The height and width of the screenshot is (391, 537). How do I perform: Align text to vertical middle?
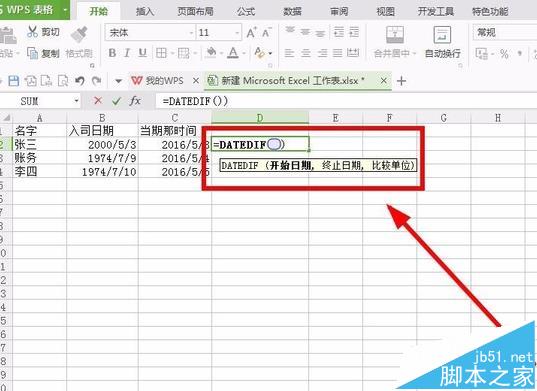[305, 32]
